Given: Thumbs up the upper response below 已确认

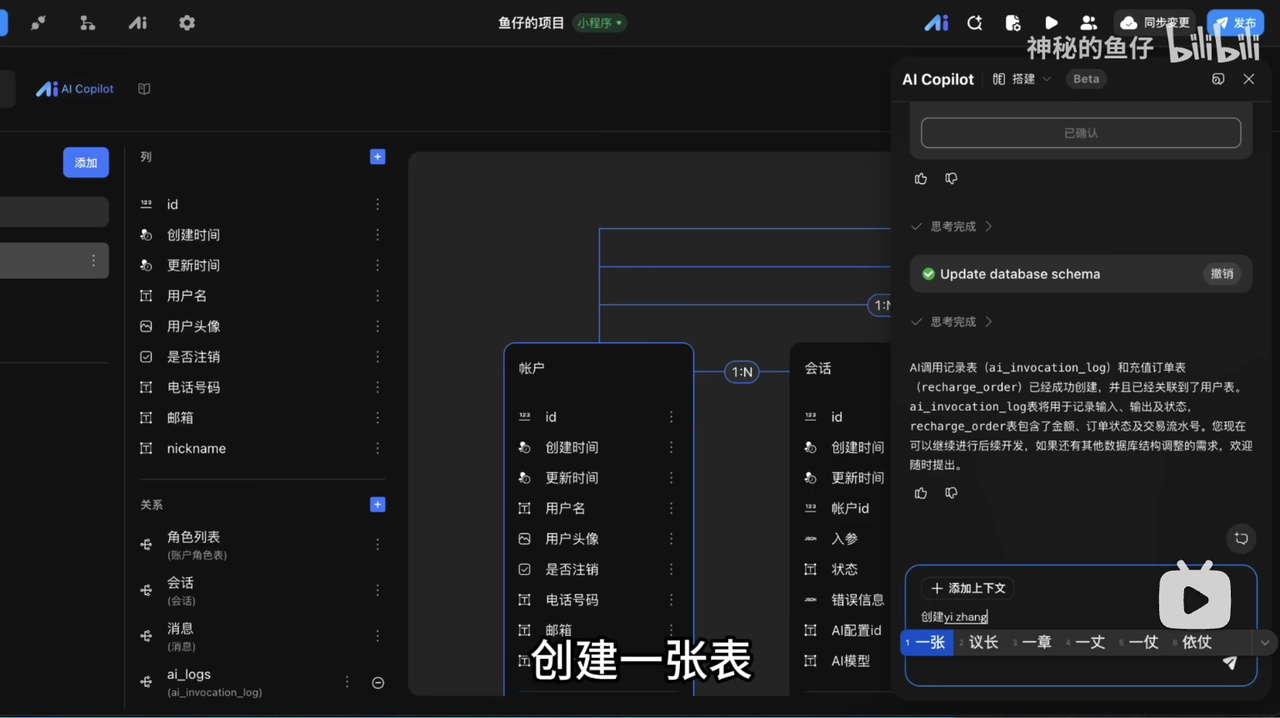Looking at the screenshot, I should 921,179.
